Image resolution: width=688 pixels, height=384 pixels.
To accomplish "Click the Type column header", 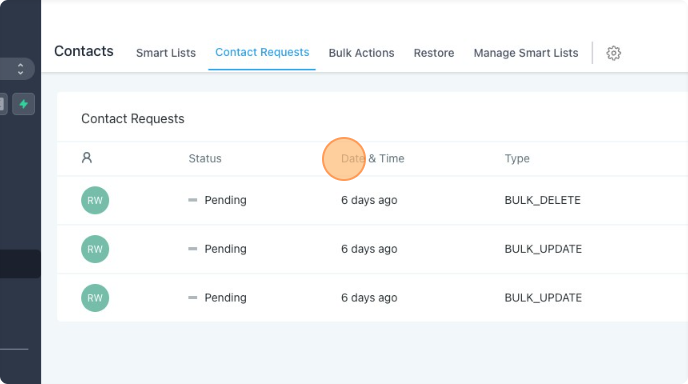I will coord(517,158).
